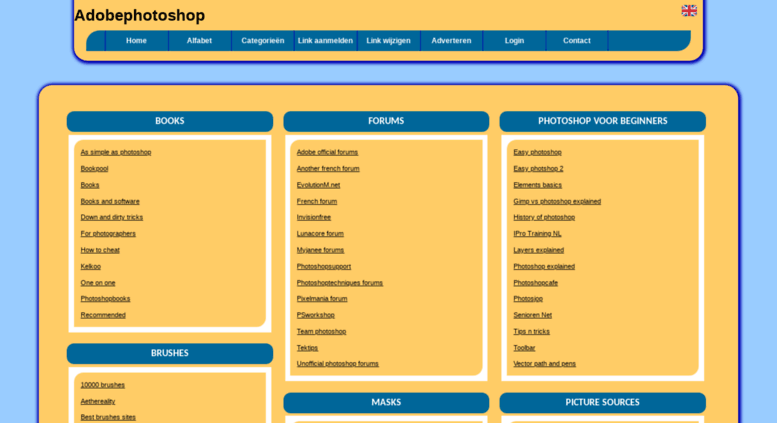The image size is (777, 423).
Task: Open the Bookpool link
Action: click(x=95, y=169)
